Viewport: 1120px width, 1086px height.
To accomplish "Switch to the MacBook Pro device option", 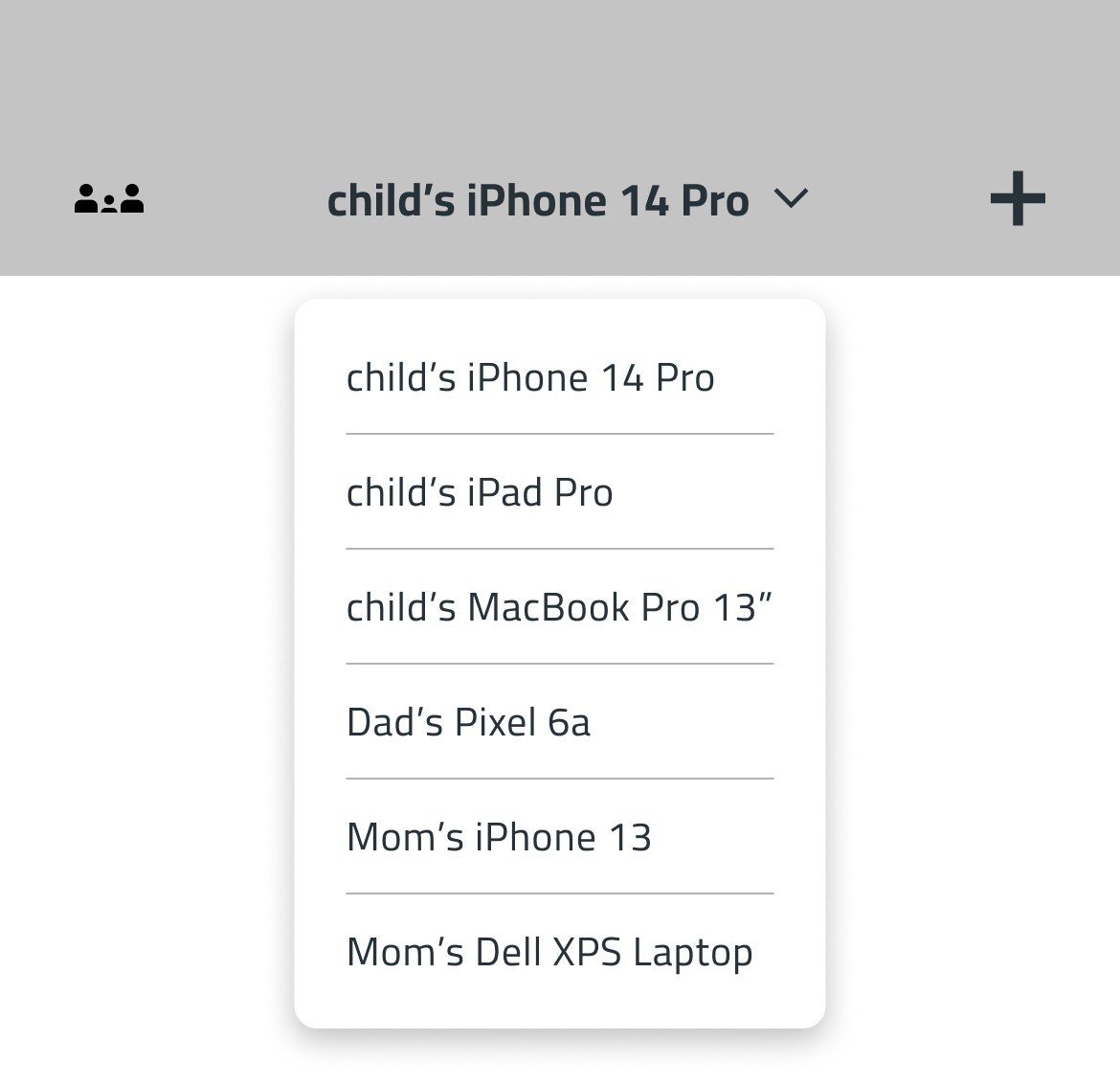I will pos(559,607).
